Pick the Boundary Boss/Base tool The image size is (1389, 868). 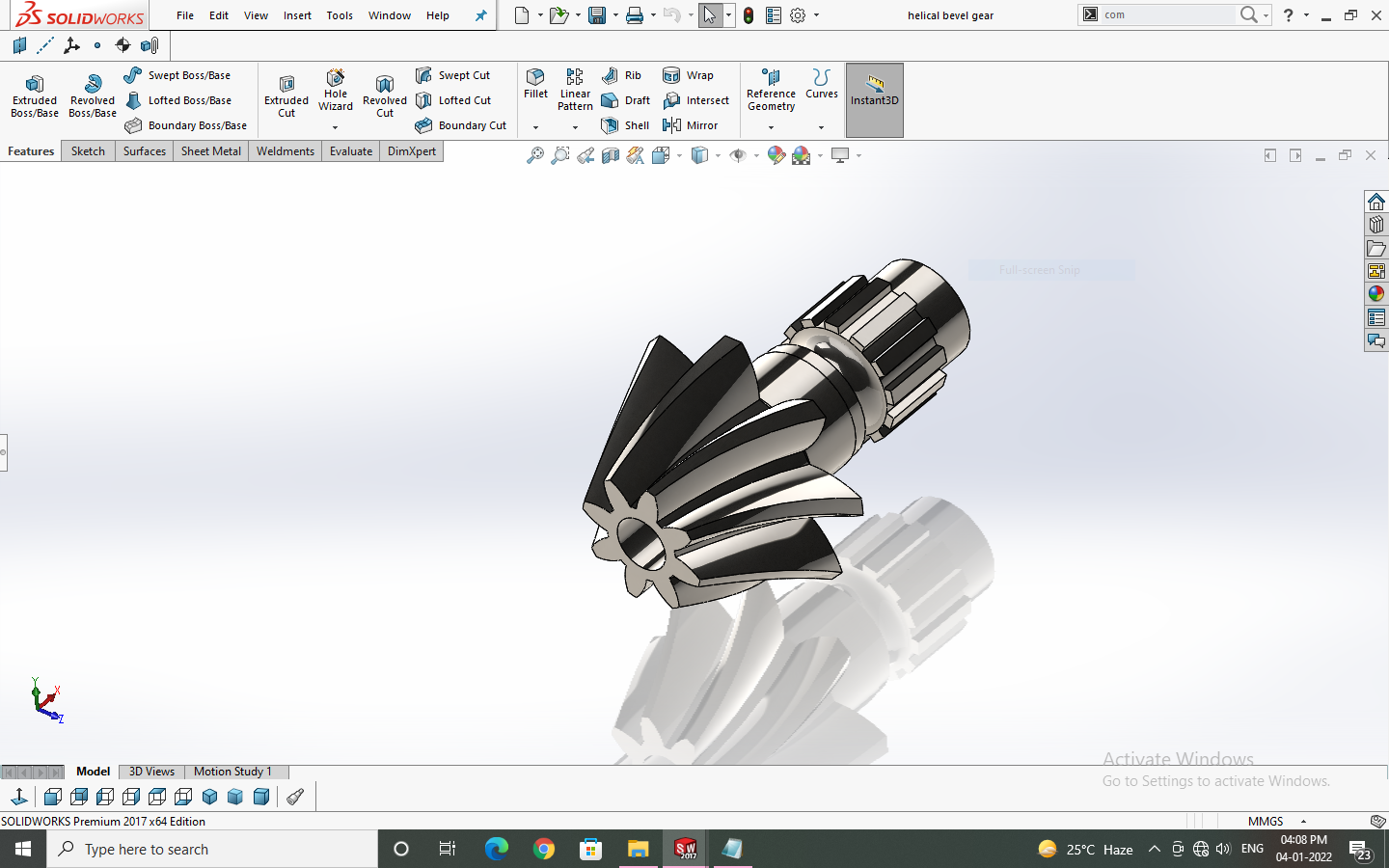coord(185,125)
